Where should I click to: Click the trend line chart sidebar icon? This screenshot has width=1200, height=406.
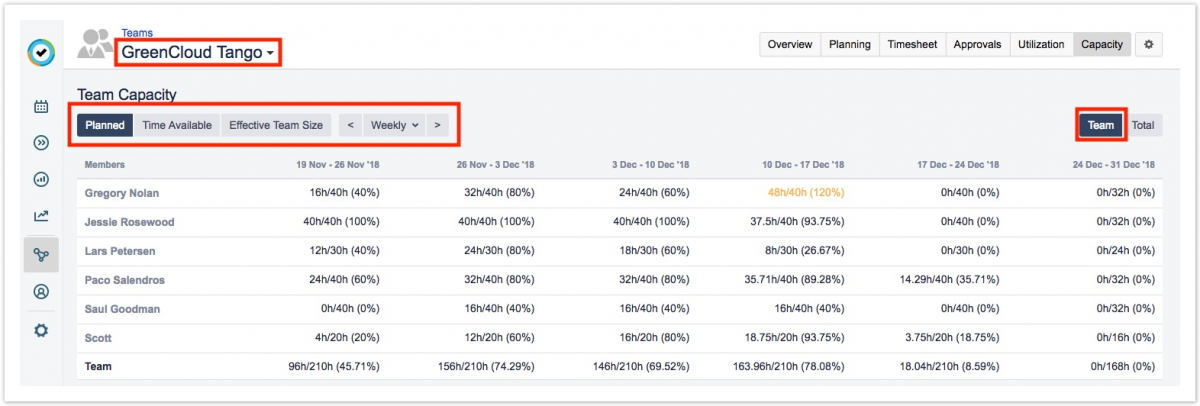41,216
